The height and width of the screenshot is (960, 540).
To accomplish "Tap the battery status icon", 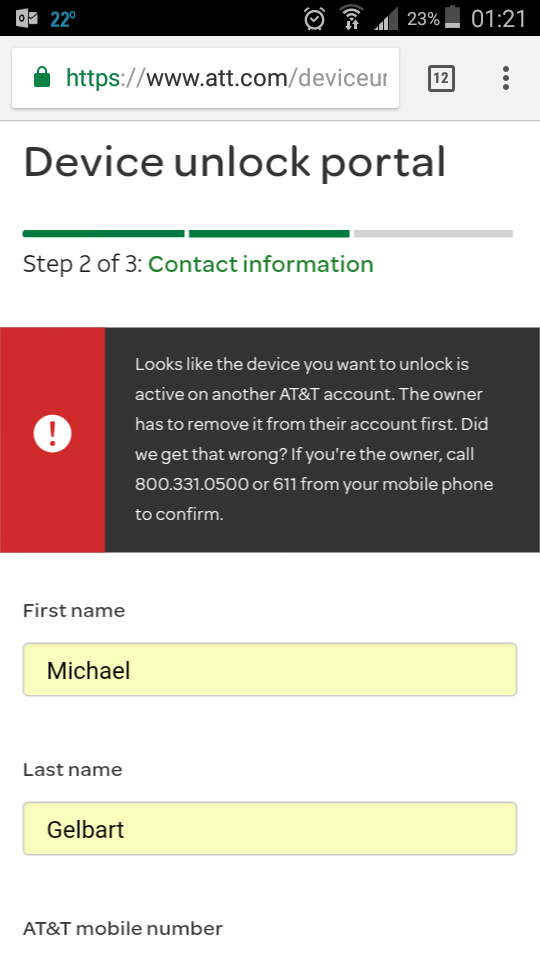I will pyautogui.click(x=452, y=17).
